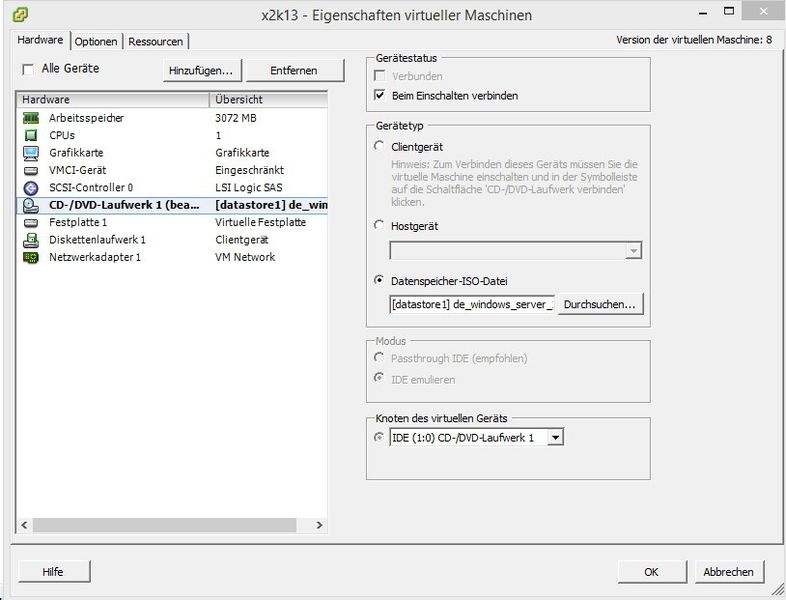Select the CD-/DVD-Laufwerk 1 row
Image resolution: width=786 pixels, height=600 pixels.
(172, 206)
